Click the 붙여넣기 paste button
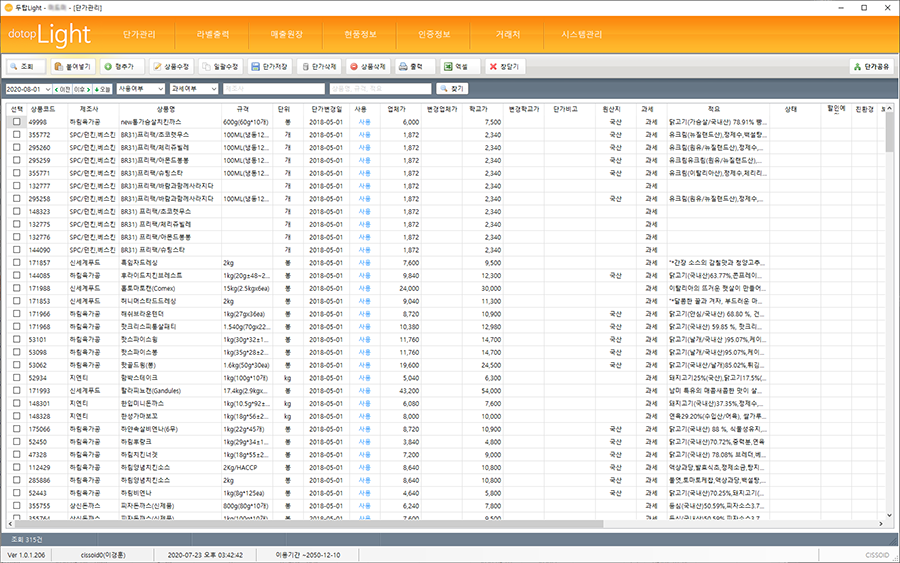Viewport: 900px width, 563px height. [x=73, y=67]
